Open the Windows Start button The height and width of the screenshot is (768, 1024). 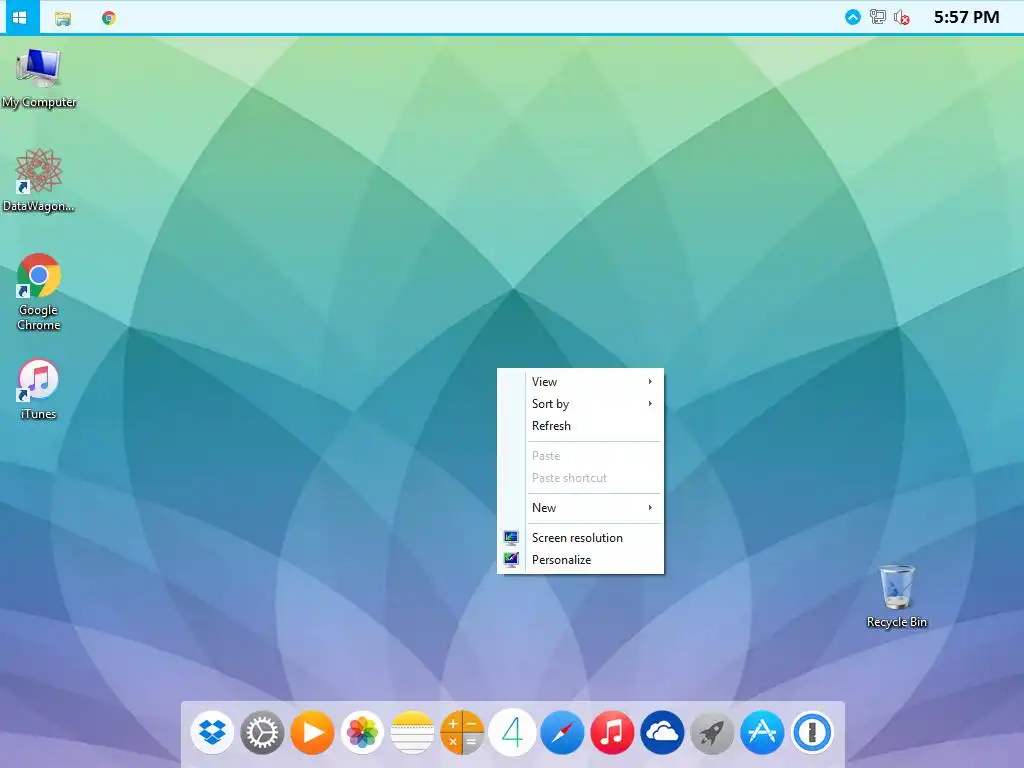(20, 17)
